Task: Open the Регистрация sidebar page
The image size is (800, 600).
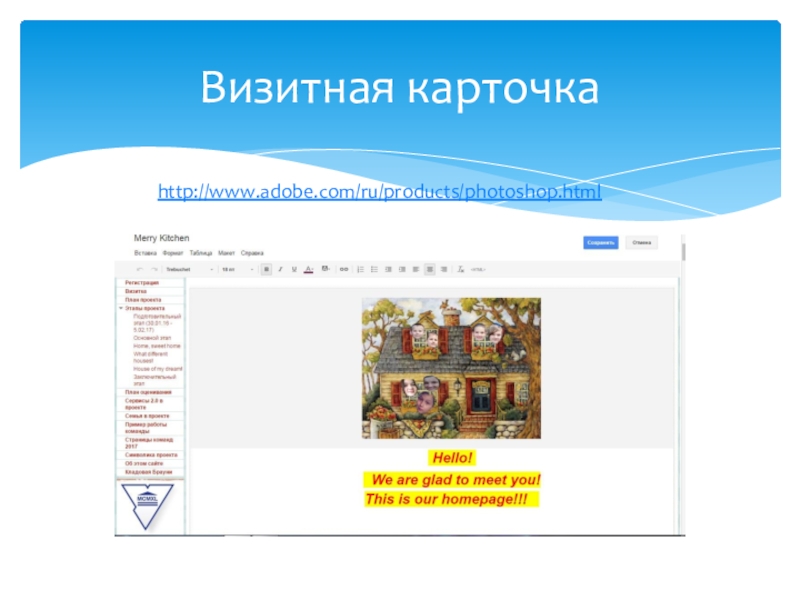Action: click(x=142, y=283)
